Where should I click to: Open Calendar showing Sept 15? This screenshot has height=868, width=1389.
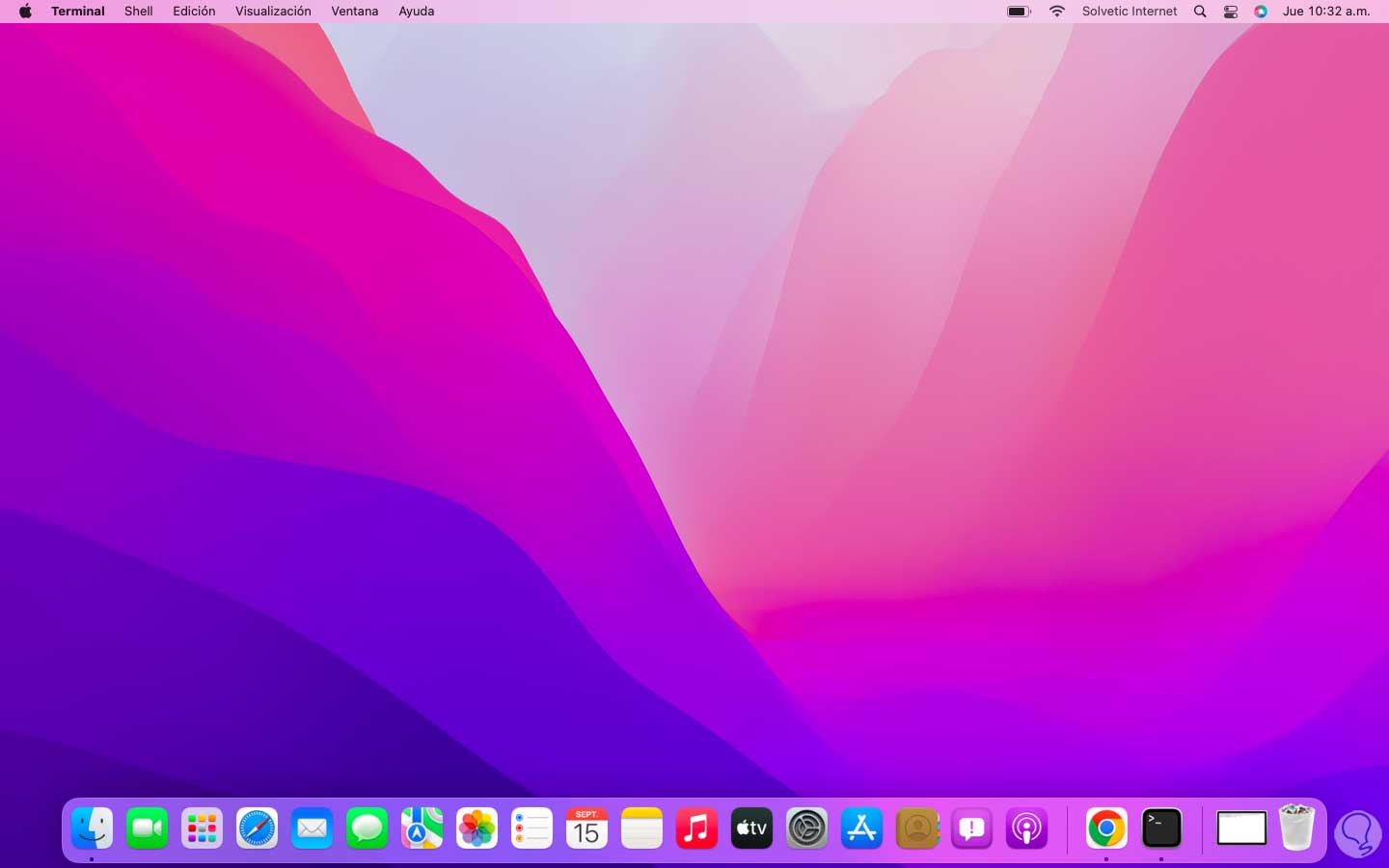click(x=586, y=828)
